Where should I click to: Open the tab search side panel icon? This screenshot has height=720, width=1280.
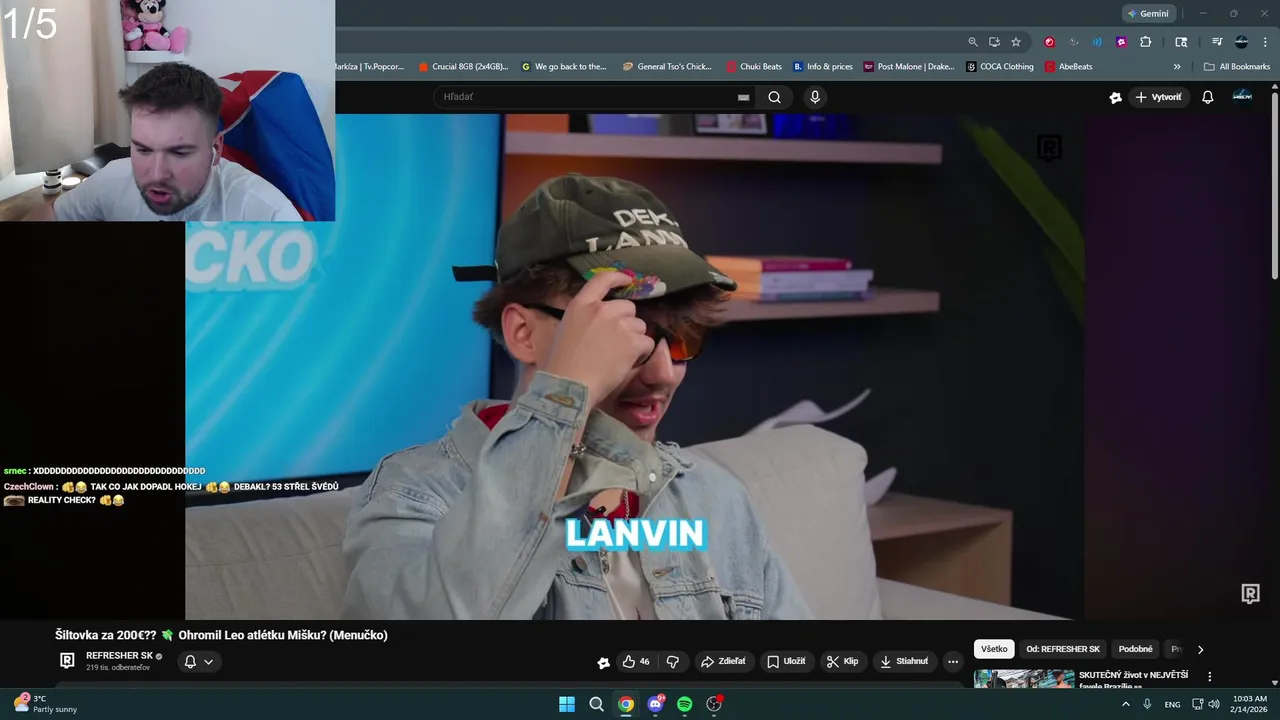[1181, 42]
